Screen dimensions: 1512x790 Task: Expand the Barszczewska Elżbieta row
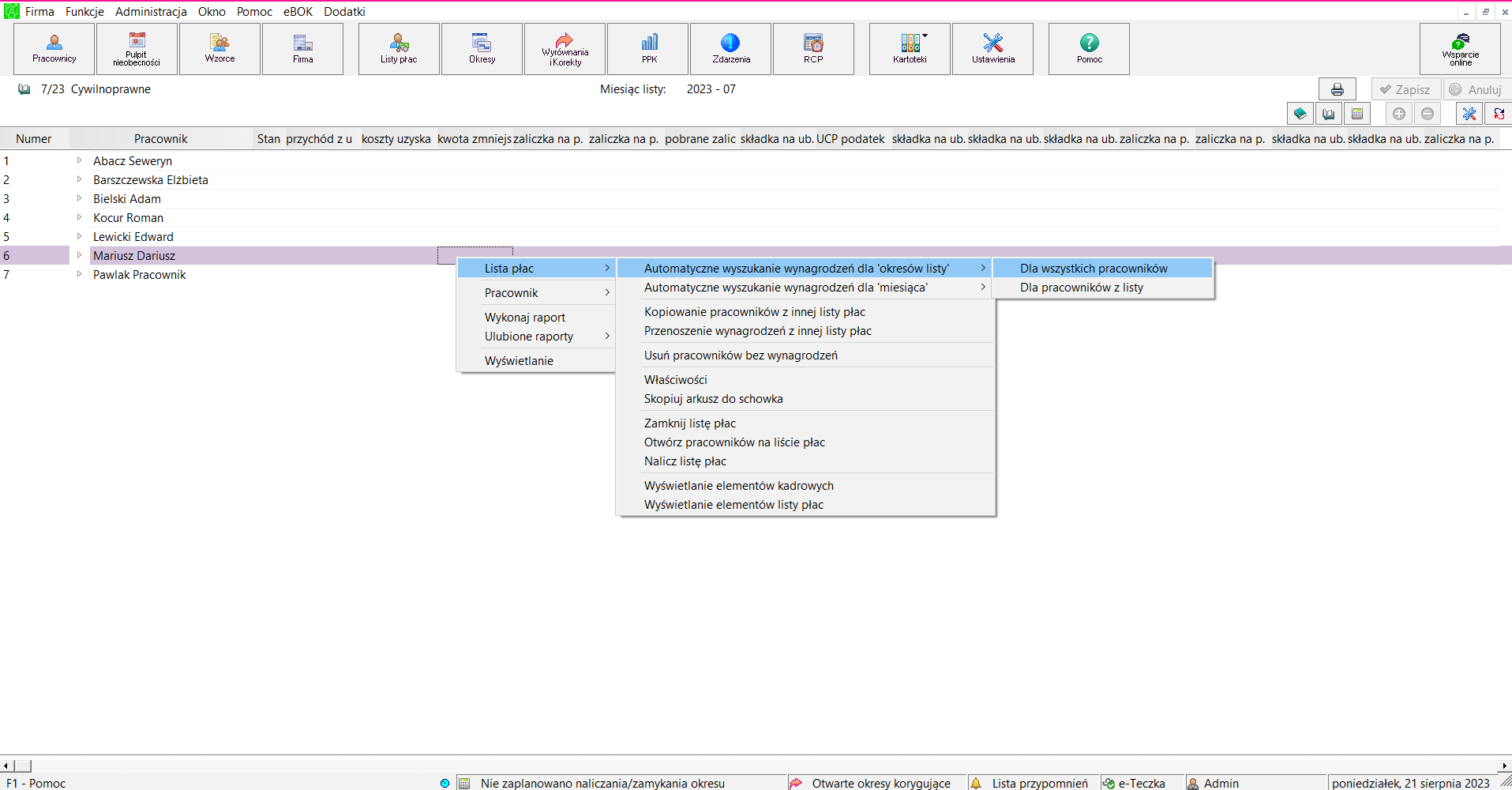[79, 179]
